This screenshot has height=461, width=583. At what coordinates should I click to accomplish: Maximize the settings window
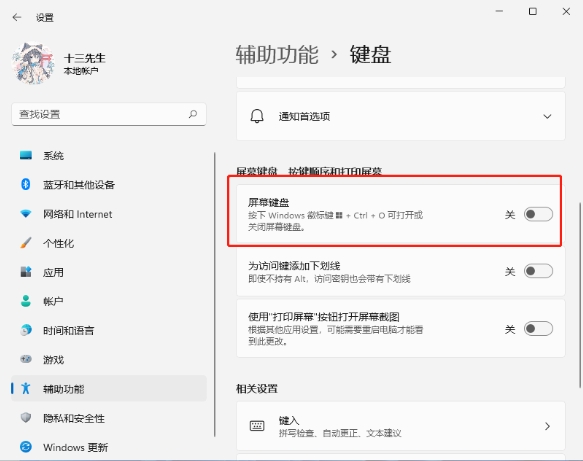pos(532,12)
